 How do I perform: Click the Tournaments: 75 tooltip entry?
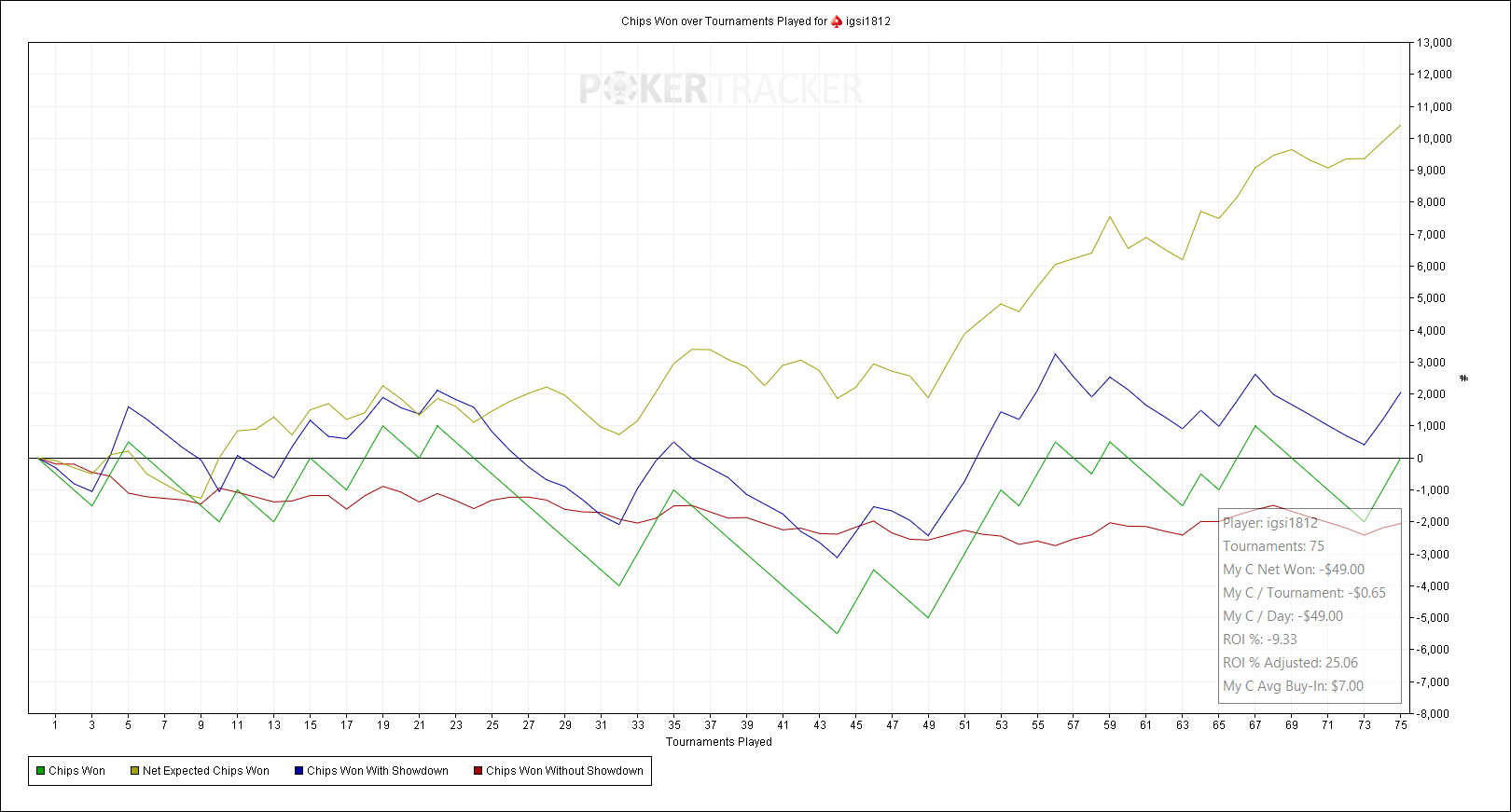tap(1273, 546)
